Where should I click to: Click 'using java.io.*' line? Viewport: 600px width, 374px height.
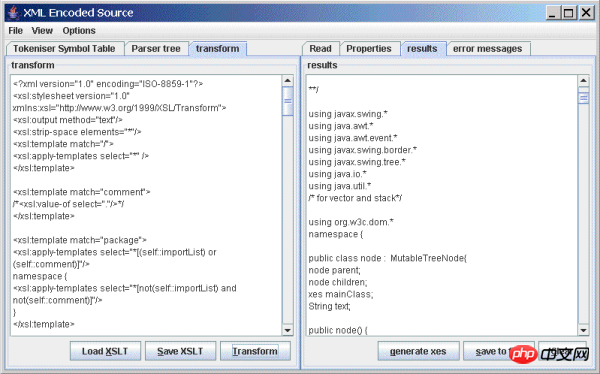(338, 174)
